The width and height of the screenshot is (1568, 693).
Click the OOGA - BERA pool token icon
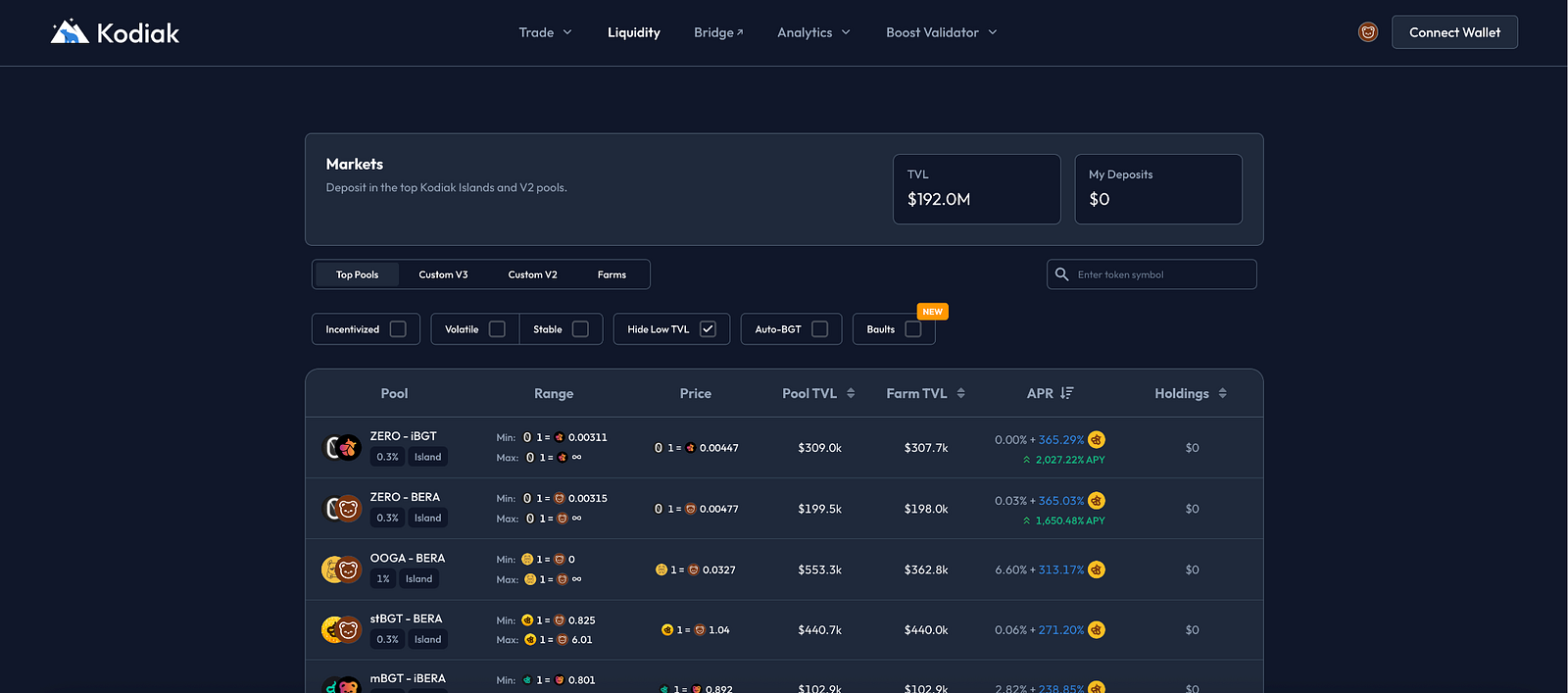point(341,569)
